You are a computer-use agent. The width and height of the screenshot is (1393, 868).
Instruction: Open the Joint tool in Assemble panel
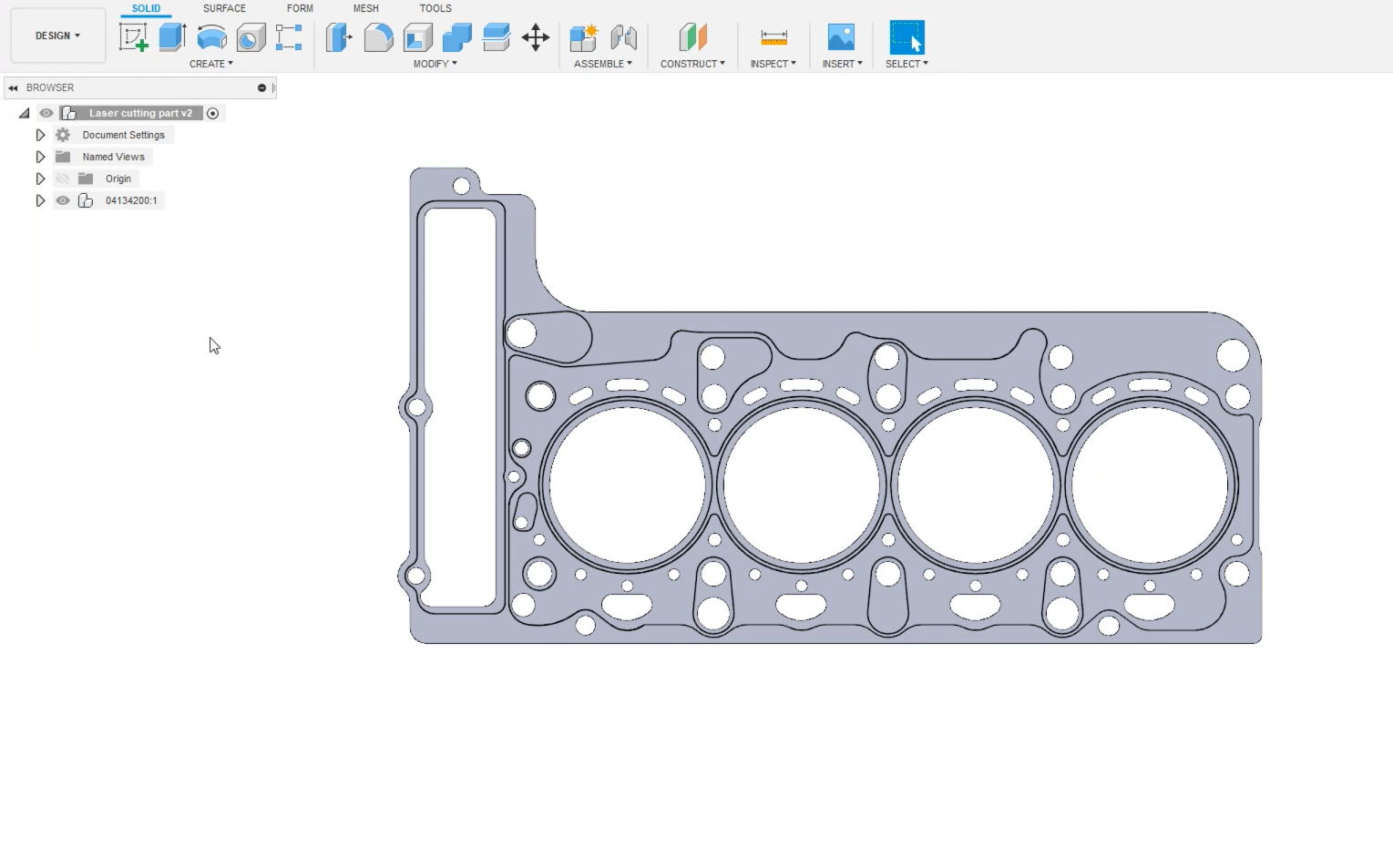[625, 37]
